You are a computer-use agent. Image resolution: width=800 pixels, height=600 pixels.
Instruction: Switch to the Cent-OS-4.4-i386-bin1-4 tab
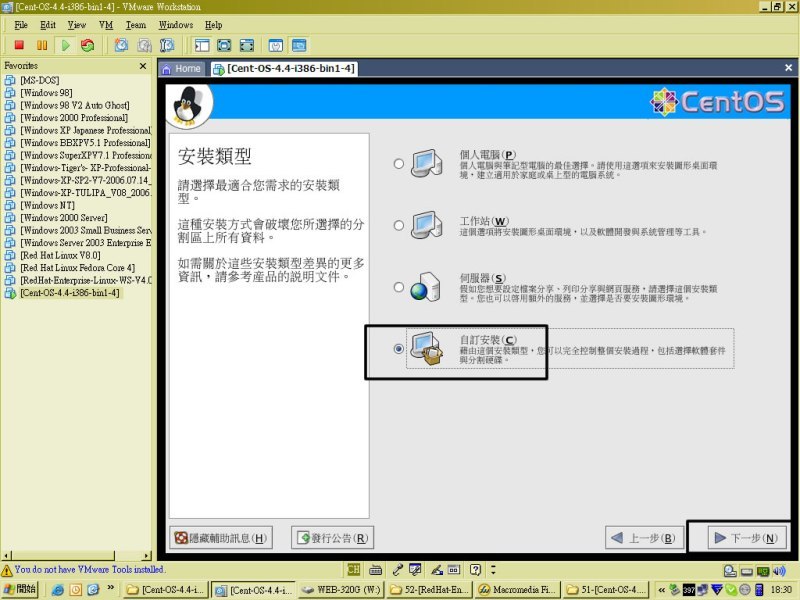click(x=285, y=69)
